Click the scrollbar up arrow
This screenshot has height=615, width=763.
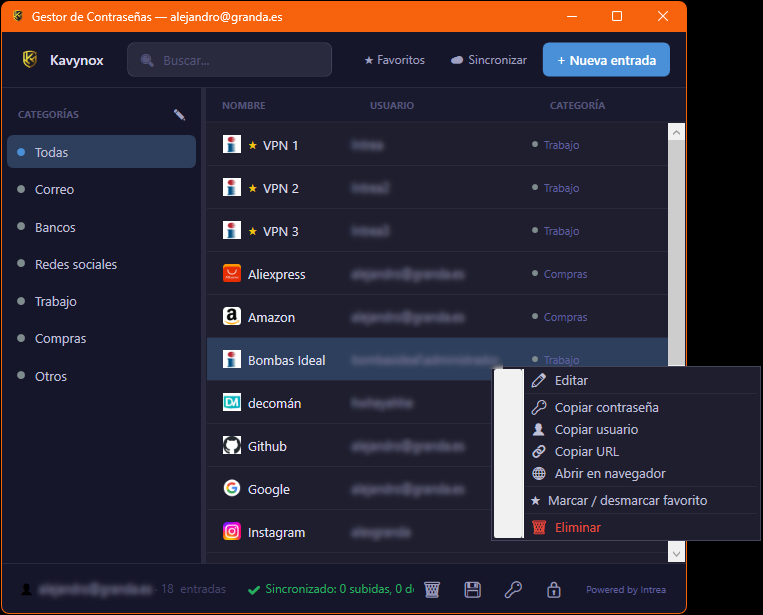[x=676, y=132]
